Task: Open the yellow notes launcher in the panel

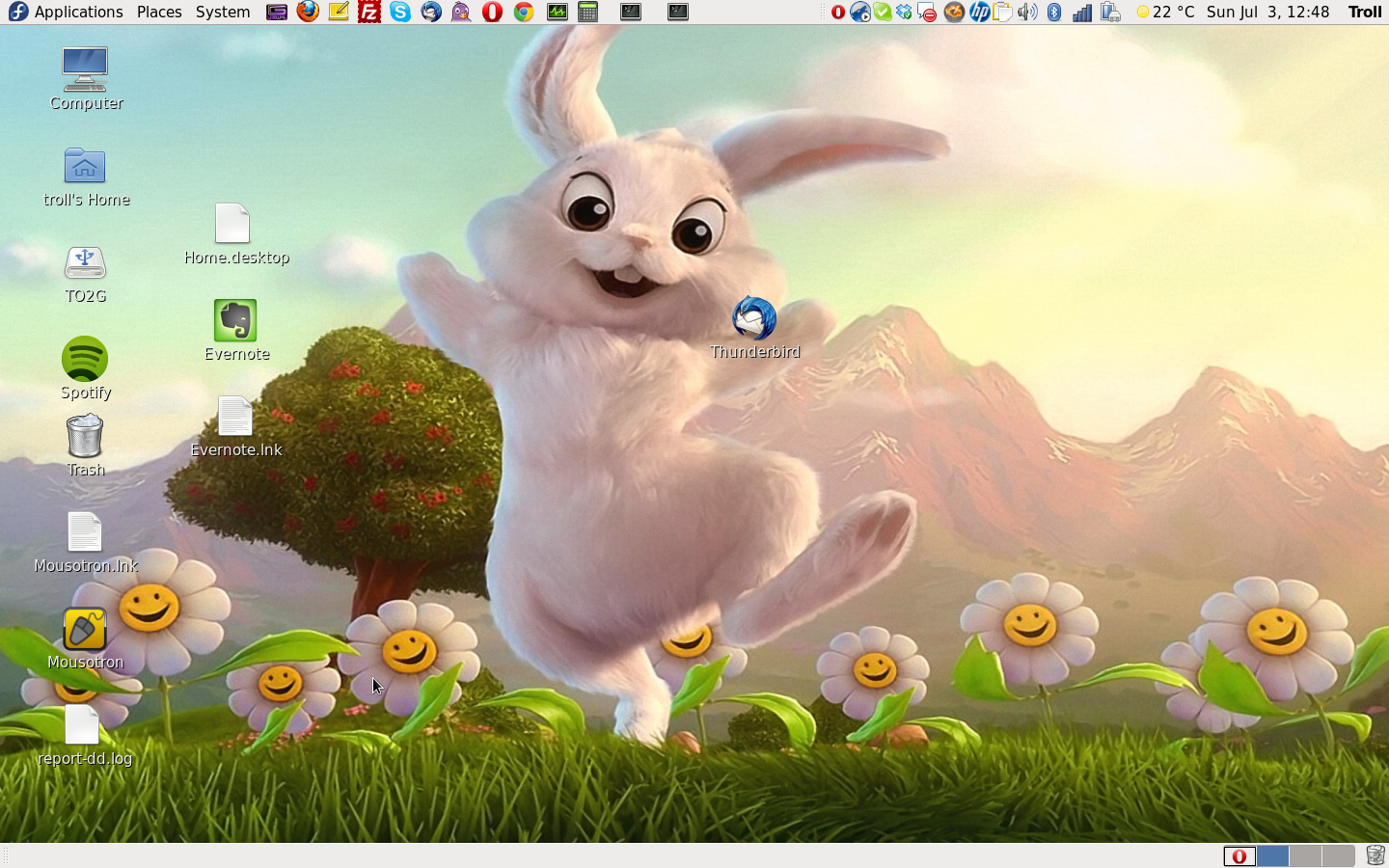Action: click(339, 12)
